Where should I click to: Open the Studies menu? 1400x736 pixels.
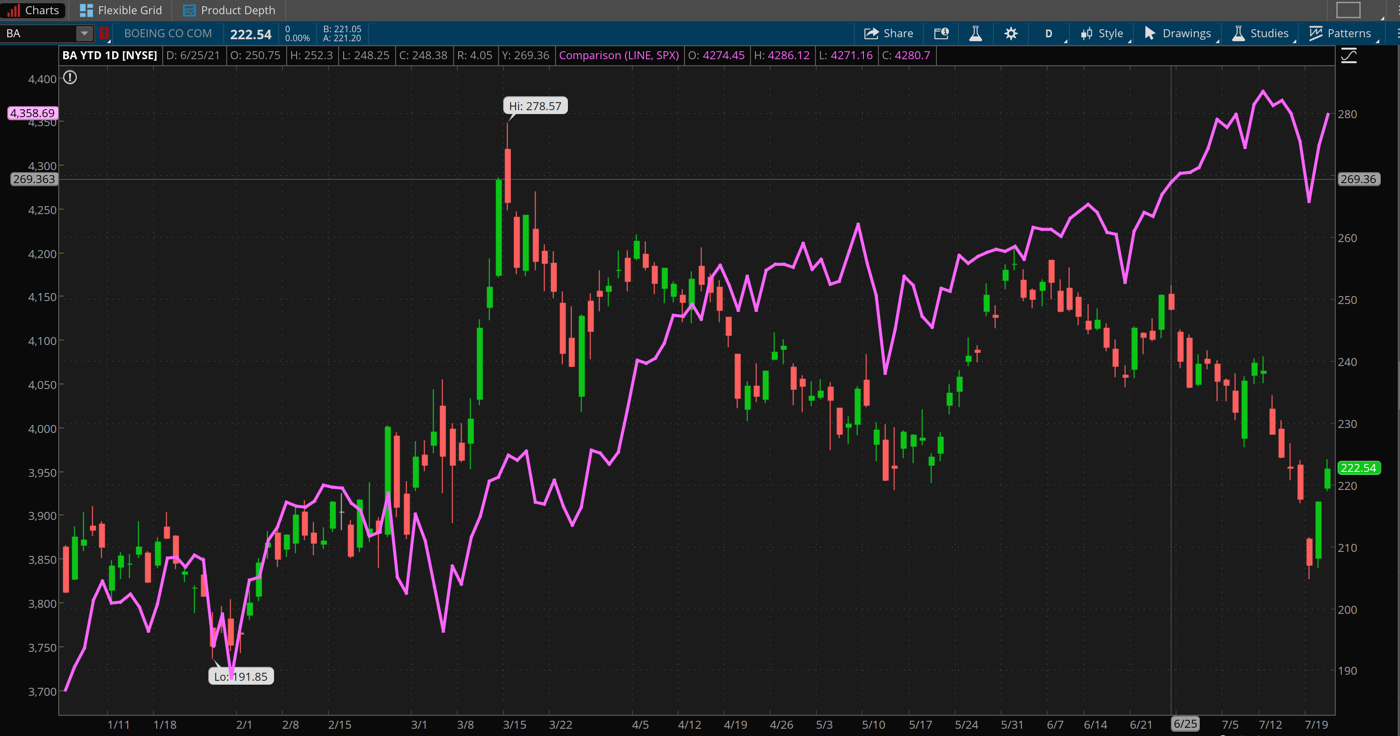point(1260,33)
